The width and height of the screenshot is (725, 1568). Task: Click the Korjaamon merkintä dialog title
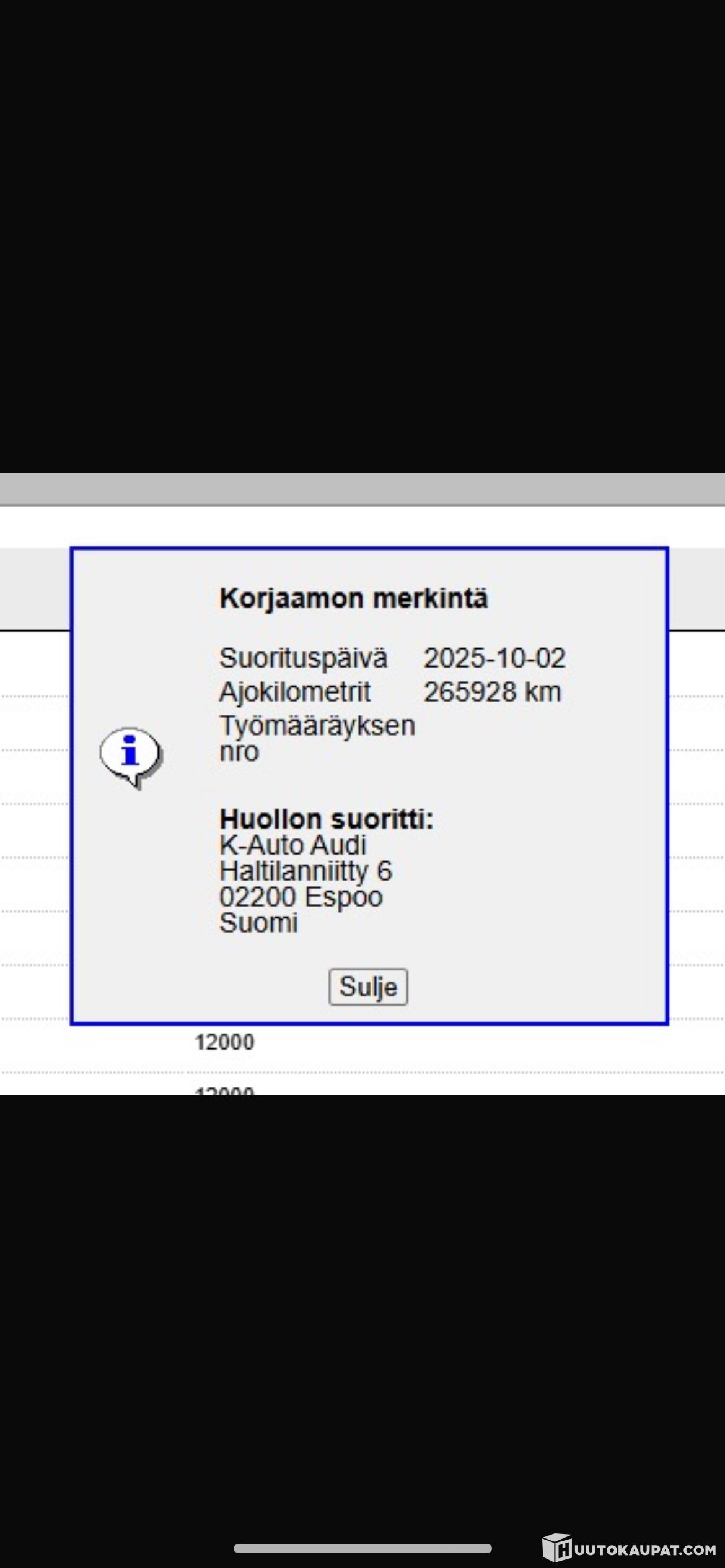click(x=353, y=598)
